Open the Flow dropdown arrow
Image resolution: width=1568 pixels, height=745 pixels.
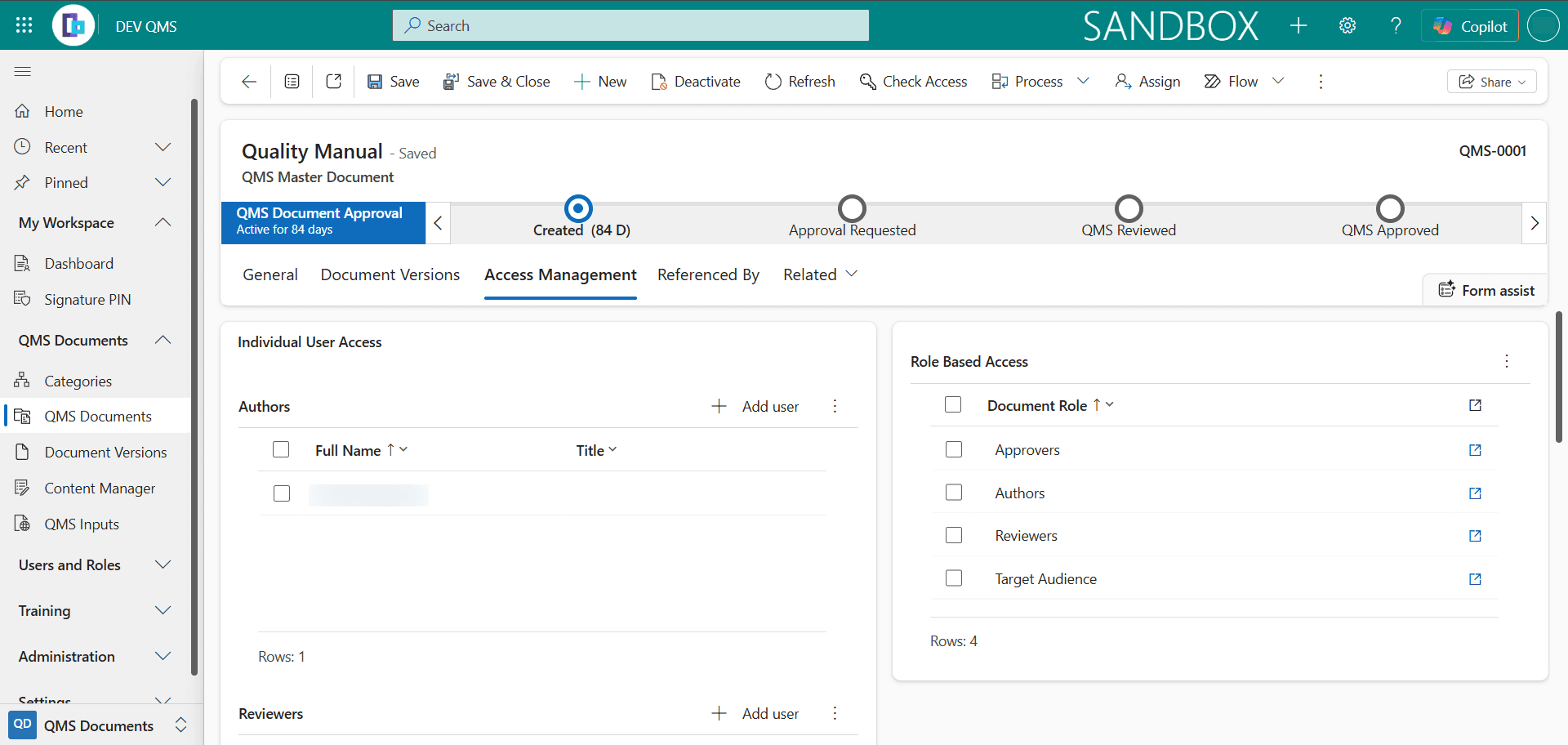point(1278,81)
